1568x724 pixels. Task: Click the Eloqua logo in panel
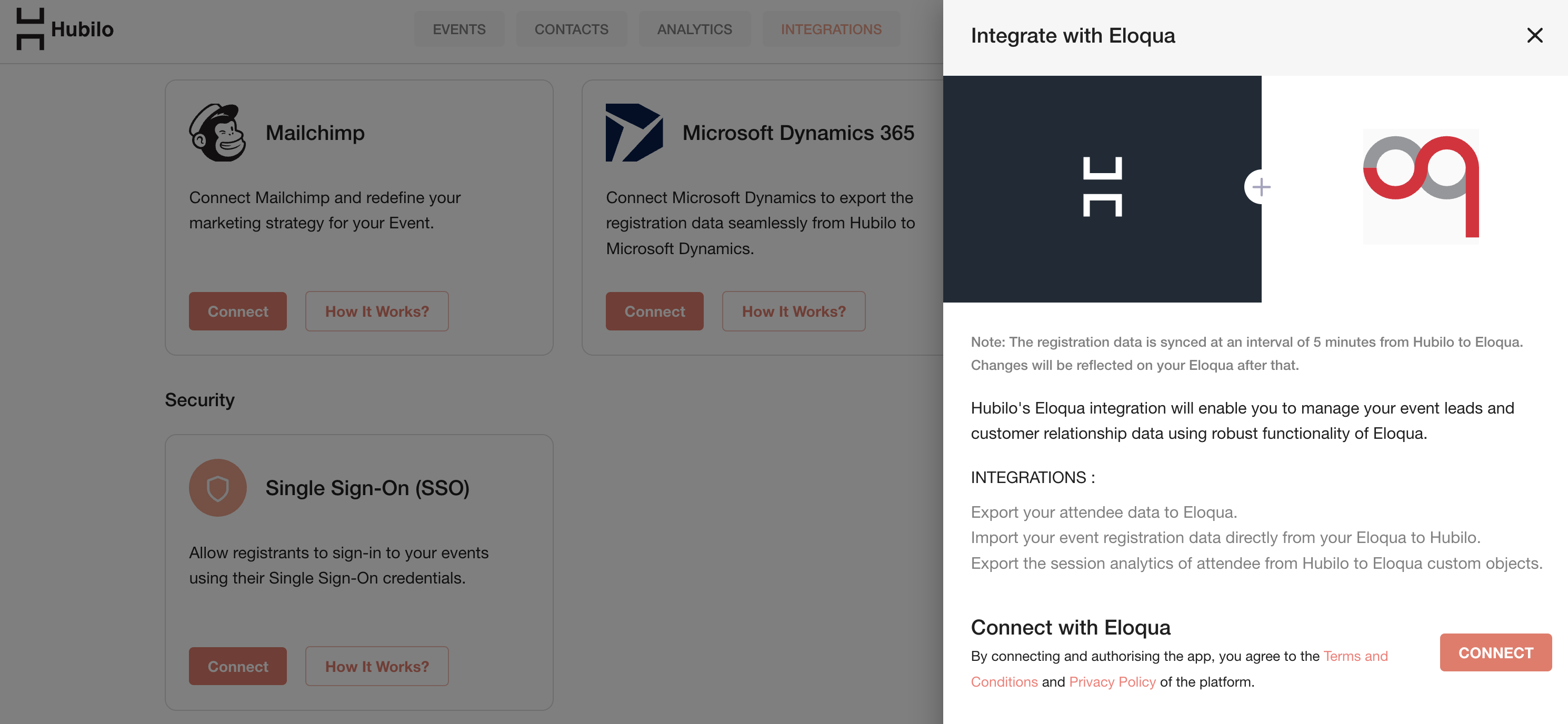[x=1421, y=186]
